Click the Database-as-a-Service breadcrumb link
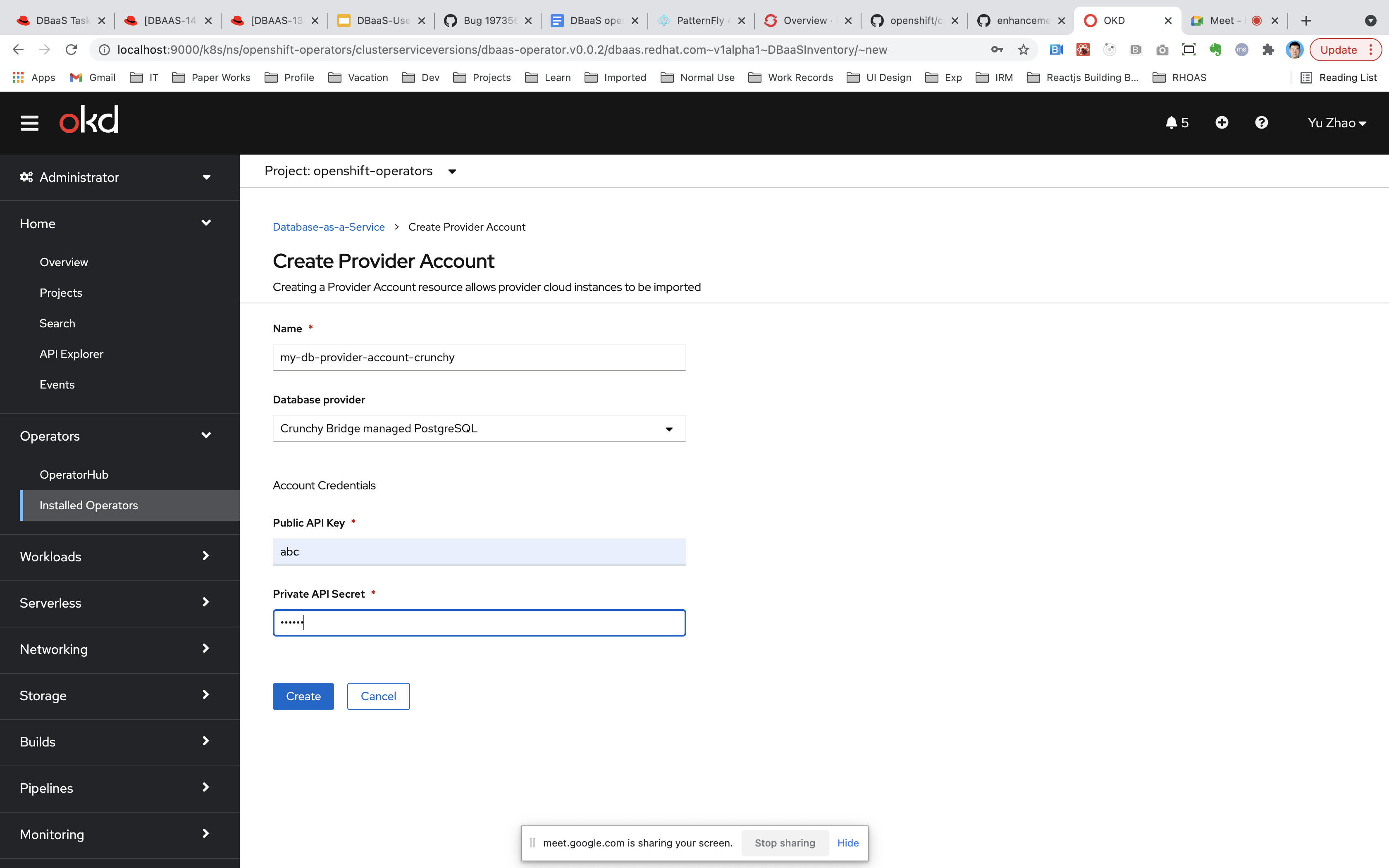Viewport: 1389px width, 868px height. pos(328,227)
